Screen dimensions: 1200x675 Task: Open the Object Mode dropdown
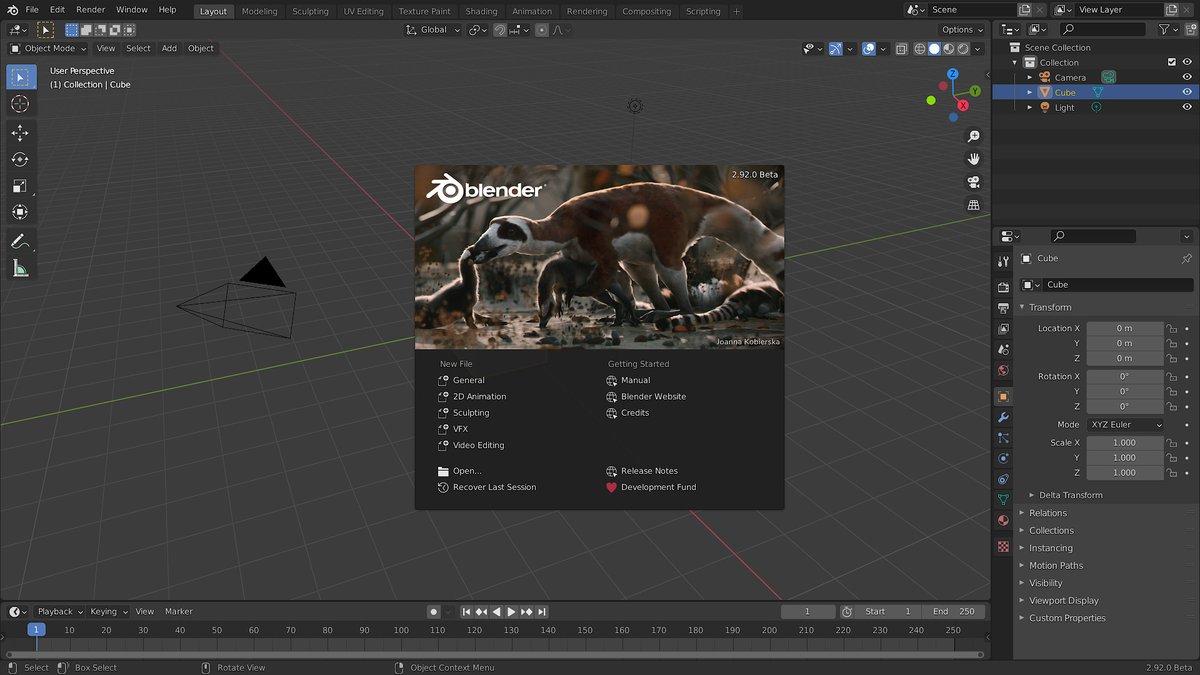pos(48,48)
